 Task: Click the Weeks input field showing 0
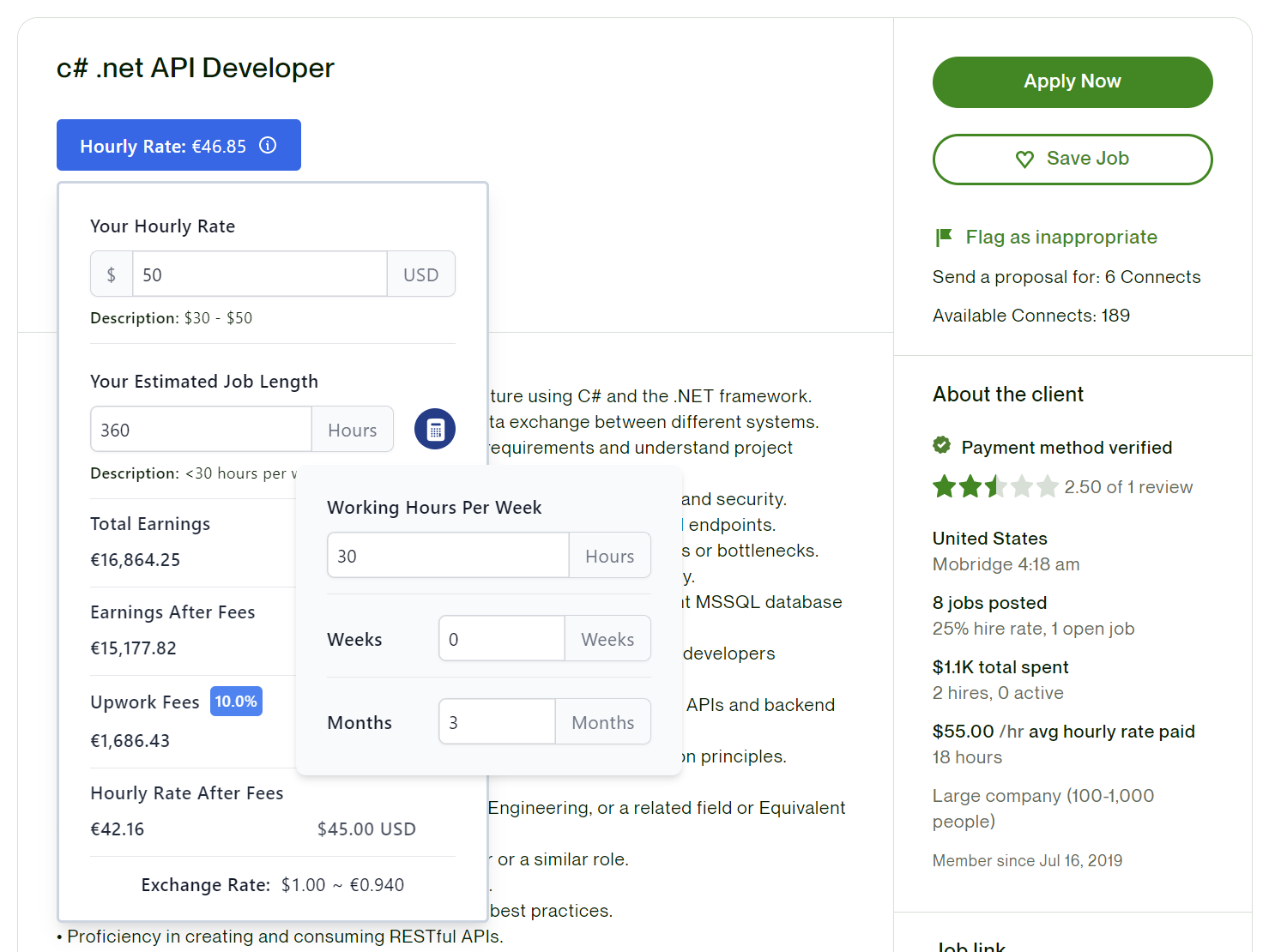tap(502, 638)
